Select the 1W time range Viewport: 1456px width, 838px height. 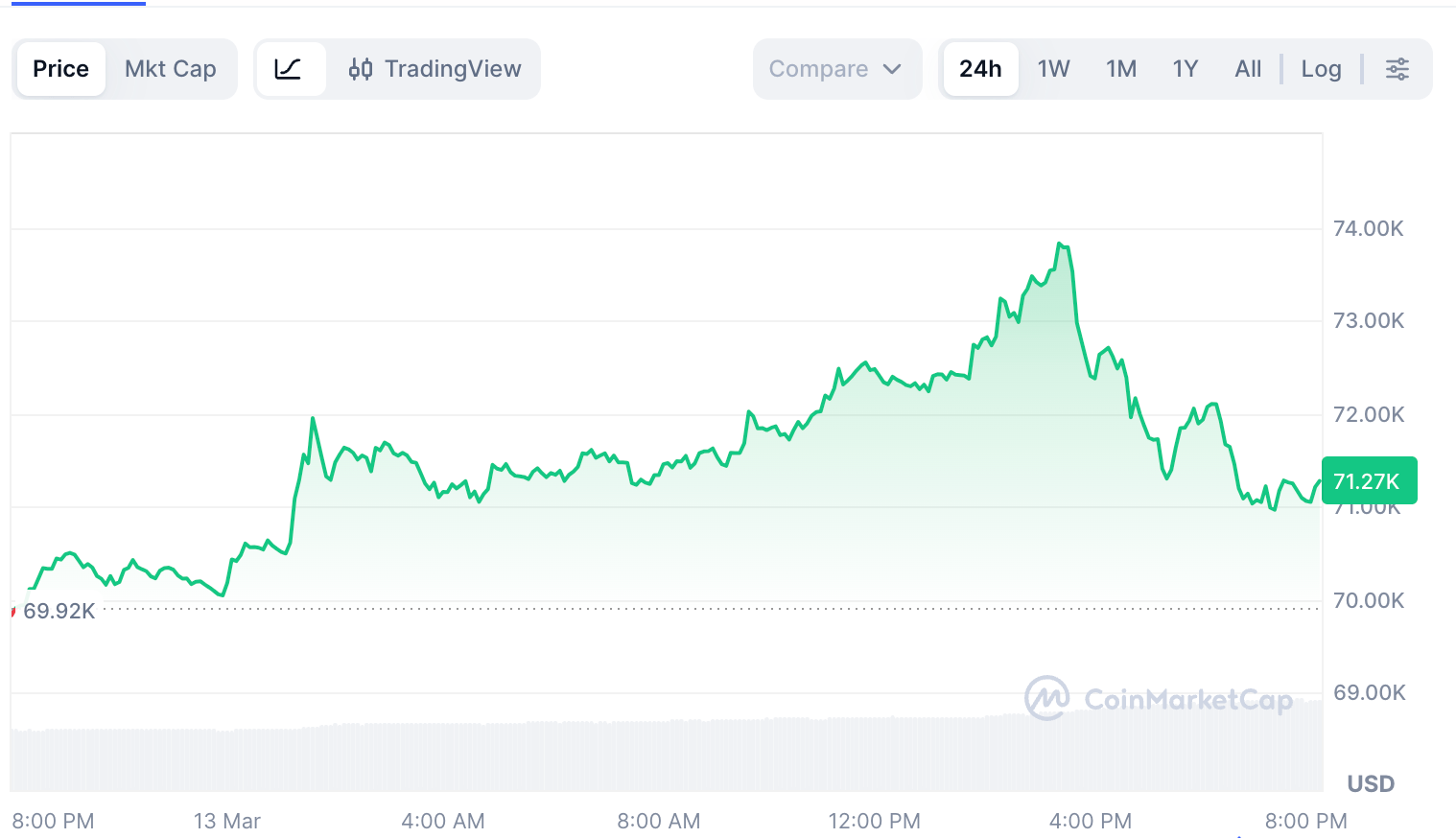[x=1053, y=69]
